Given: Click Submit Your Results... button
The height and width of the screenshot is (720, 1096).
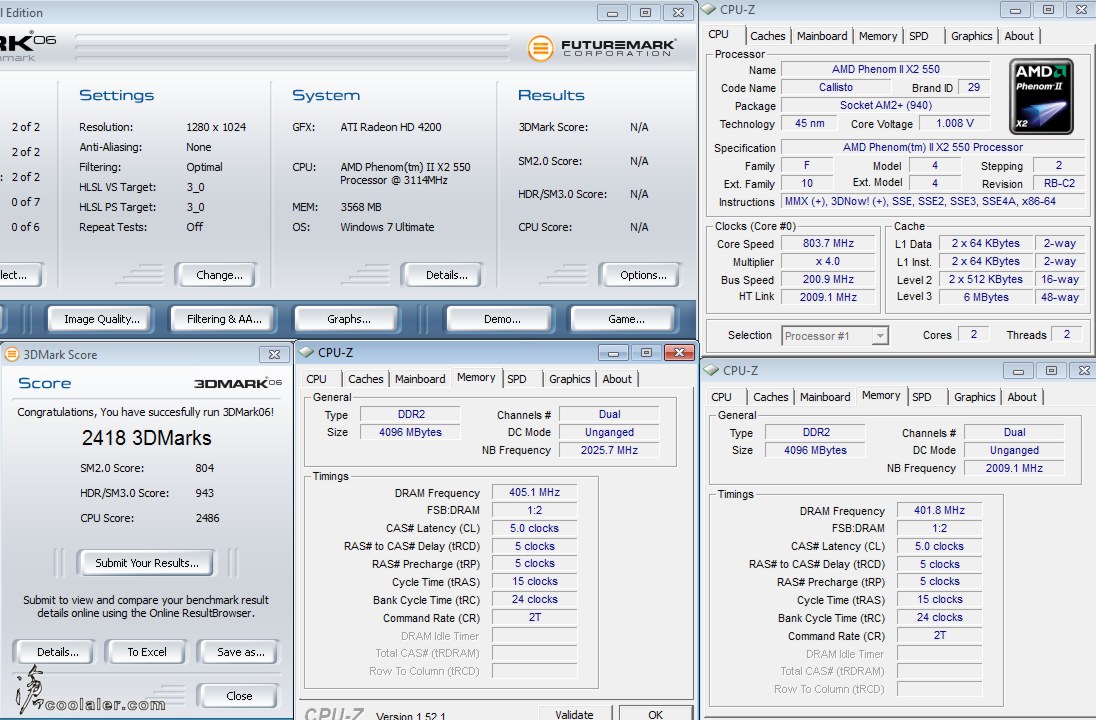Looking at the screenshot, I should (147, 563).
